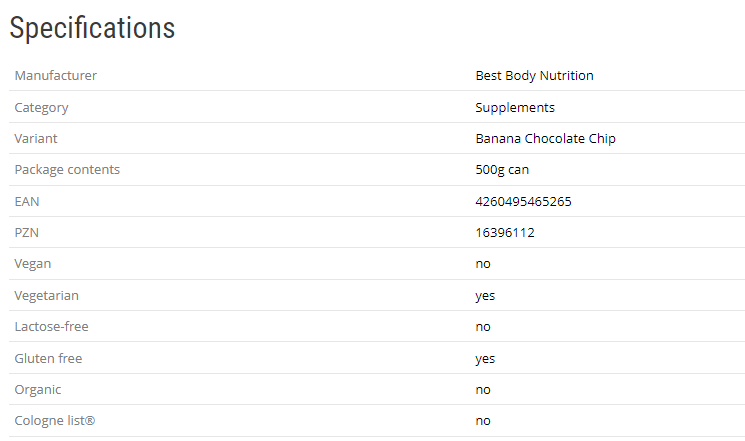The height and width of the screenshot is (441, 745).
Task: Select the 500g can value
Action: [502, 169]
